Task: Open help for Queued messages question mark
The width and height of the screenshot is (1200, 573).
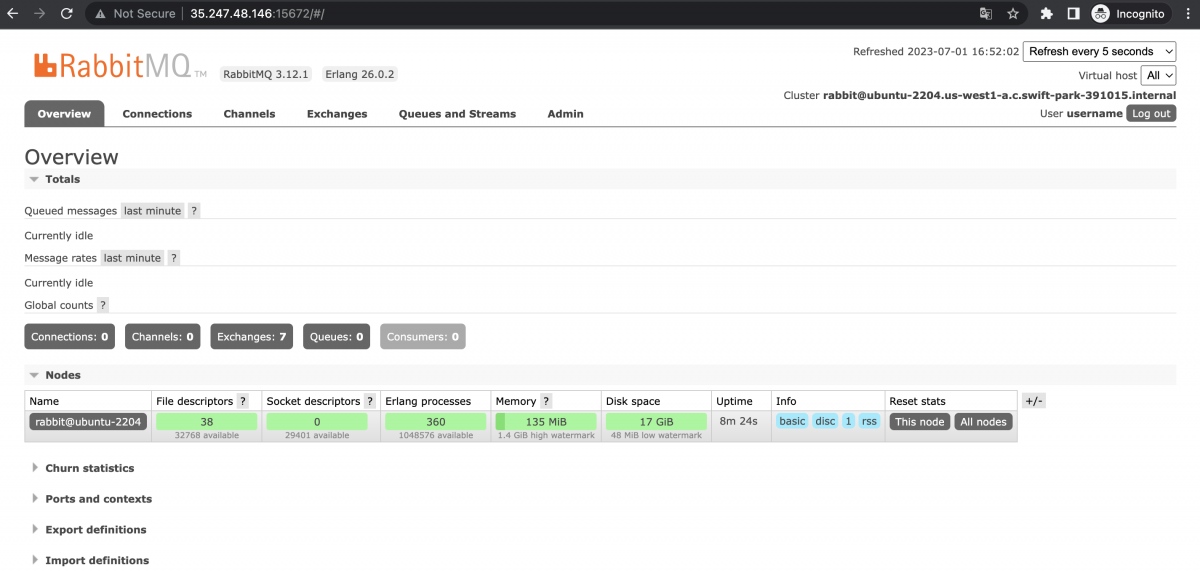Action: [194, 211]
